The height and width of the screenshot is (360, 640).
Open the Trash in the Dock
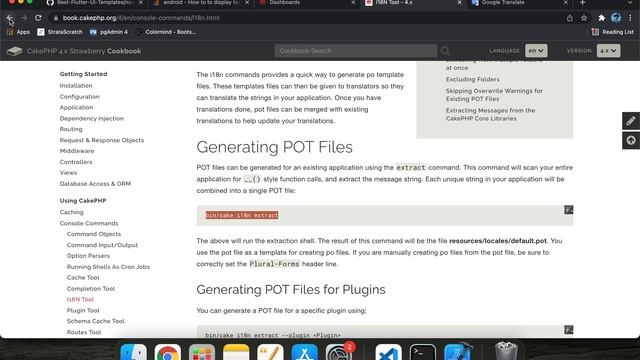click(506, 352)
